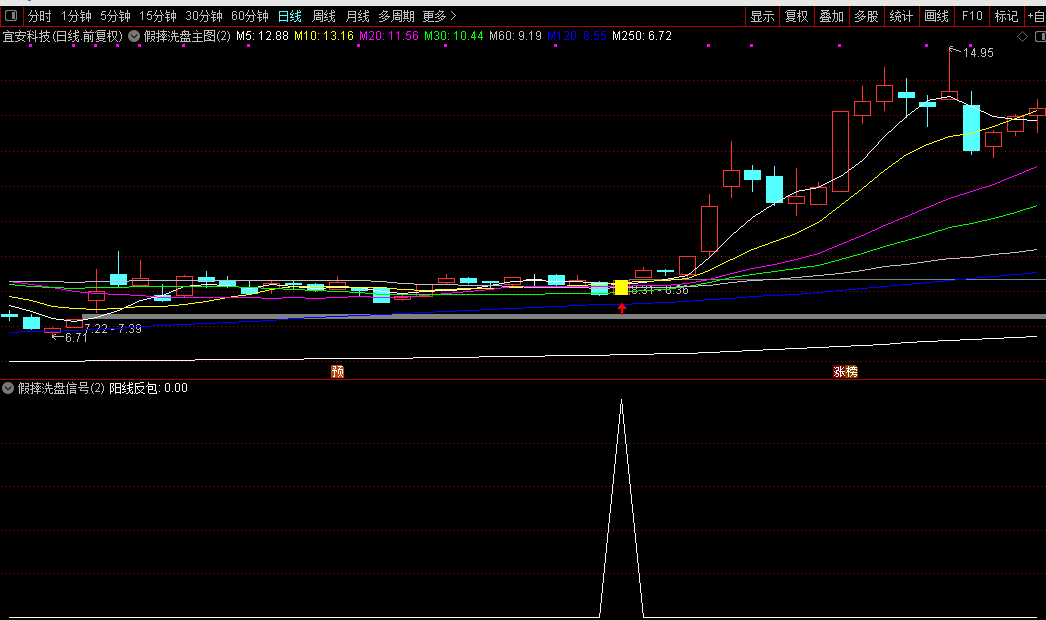
Task: Click the M60: 9.19 moving average label
Action: pos(515,36)
